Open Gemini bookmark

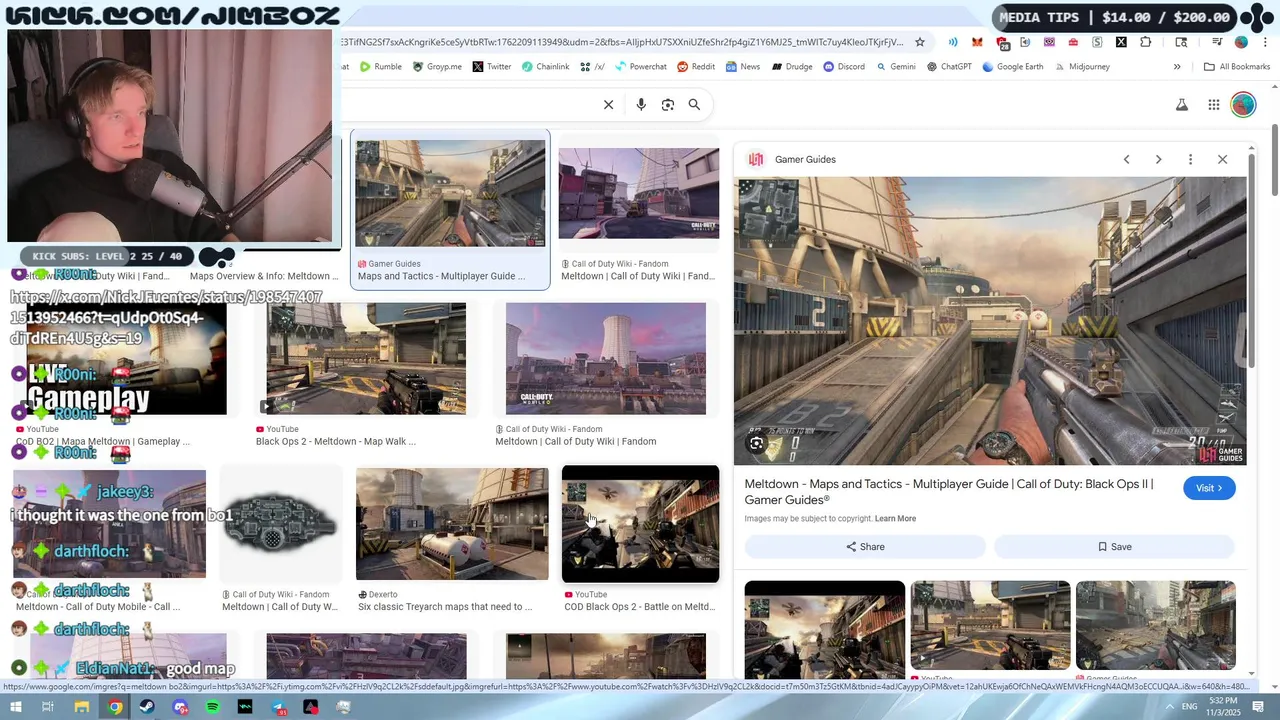point(896,67)
